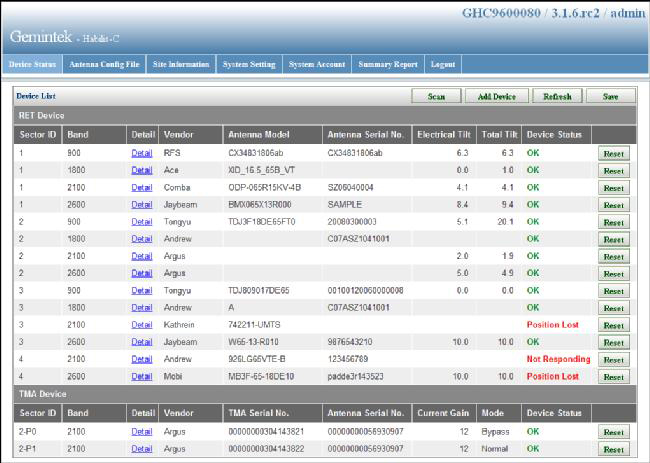This screenshot has width=650, height=463.
Task: Click the GHC9600080 / 3.1.6.rc2 / admin header text
Action: click(x=553, y=13)
